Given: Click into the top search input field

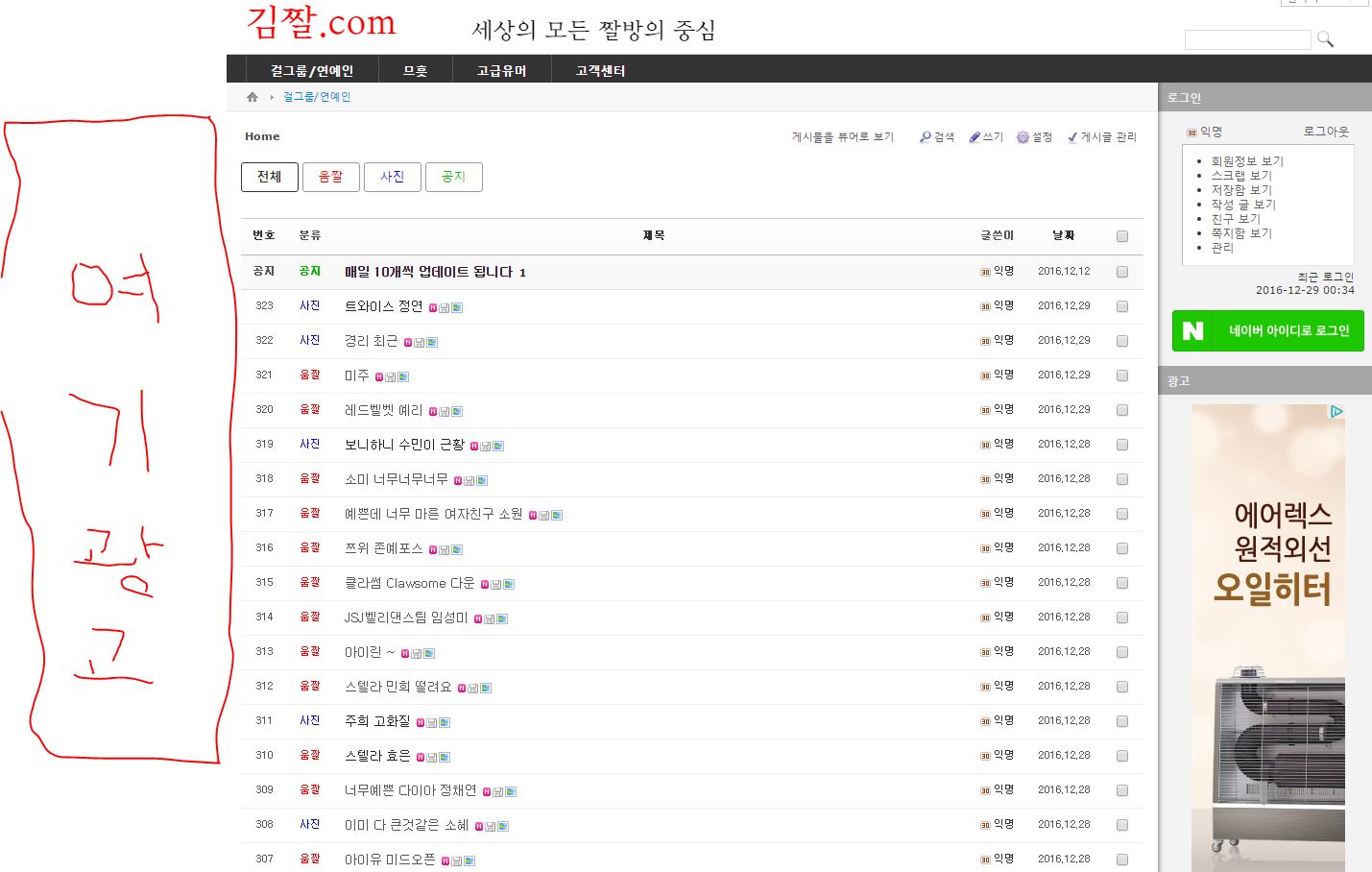Looking at the screenshot, I should (x=1246, y=39).
